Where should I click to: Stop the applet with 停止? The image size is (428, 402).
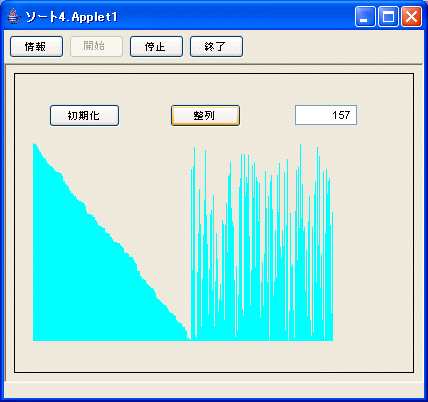156,47
